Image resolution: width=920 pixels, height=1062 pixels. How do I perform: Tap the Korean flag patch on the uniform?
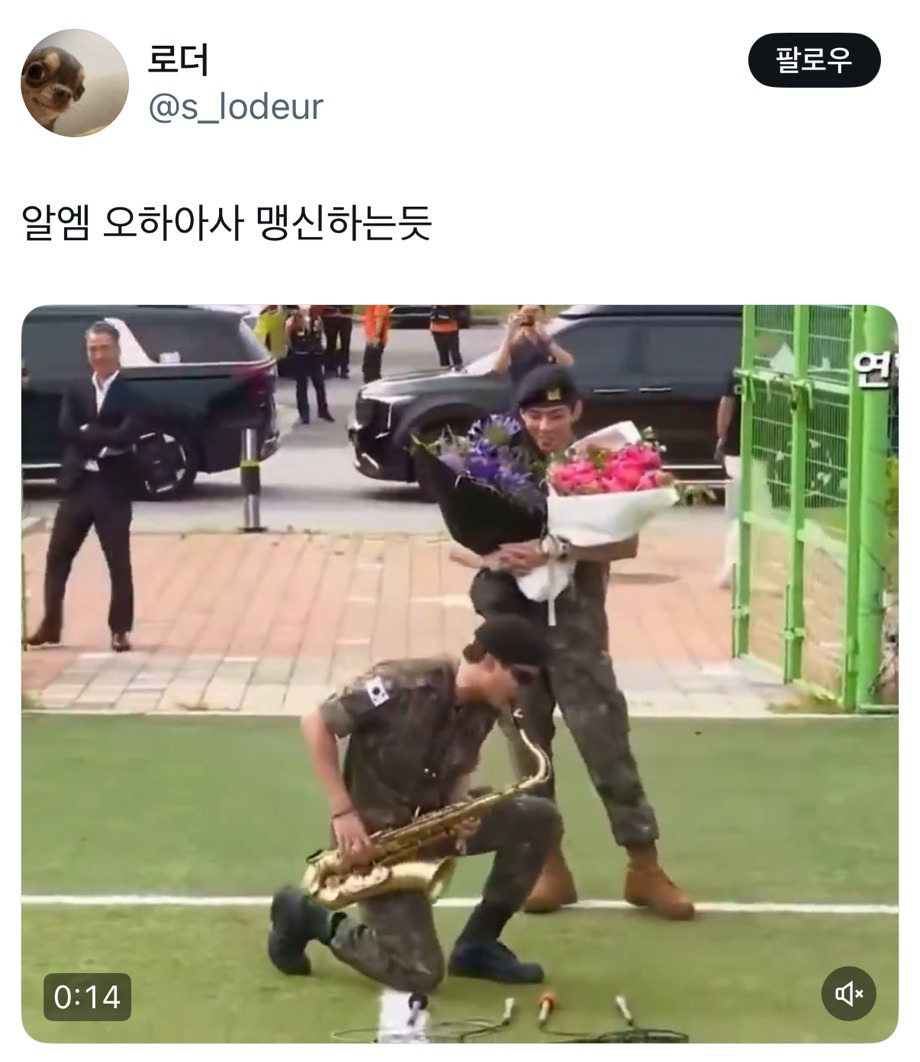[377, 691]
